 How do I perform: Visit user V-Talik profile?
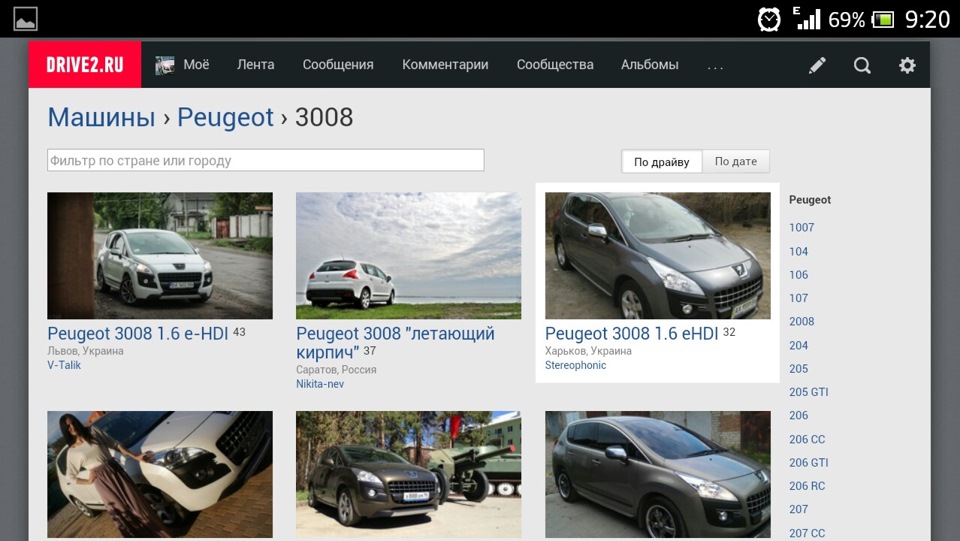[x=64, y=365]
